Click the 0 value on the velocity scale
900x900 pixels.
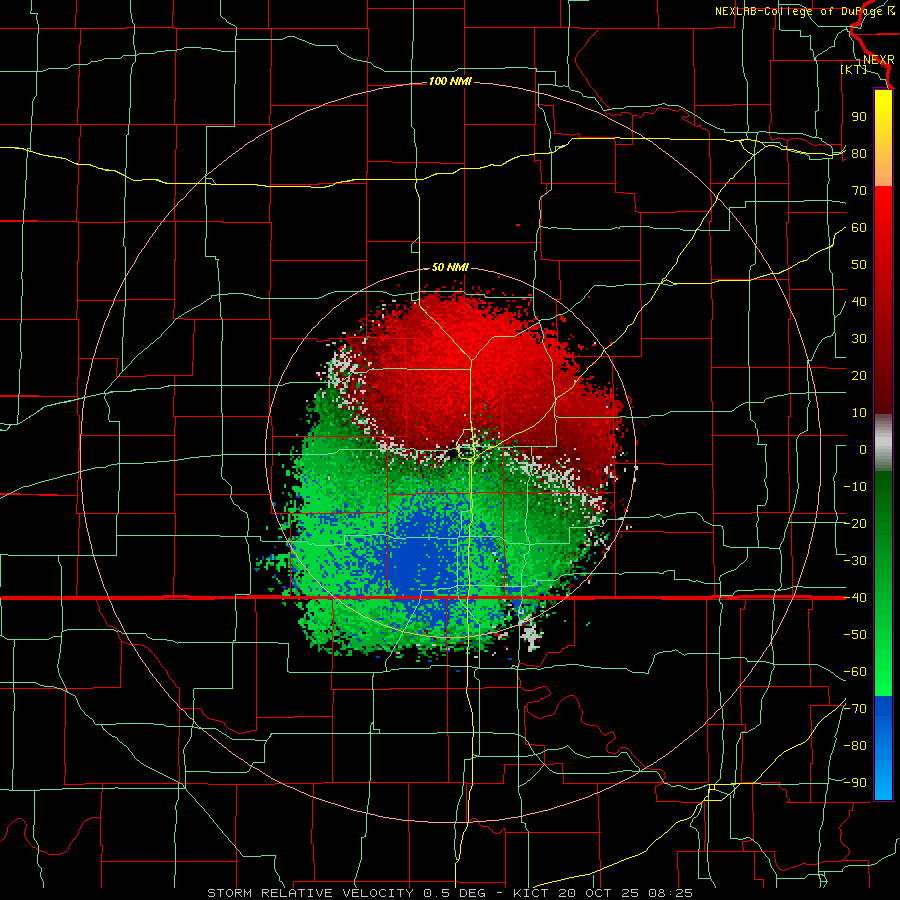pyautogui.click(x=863, y=450)
